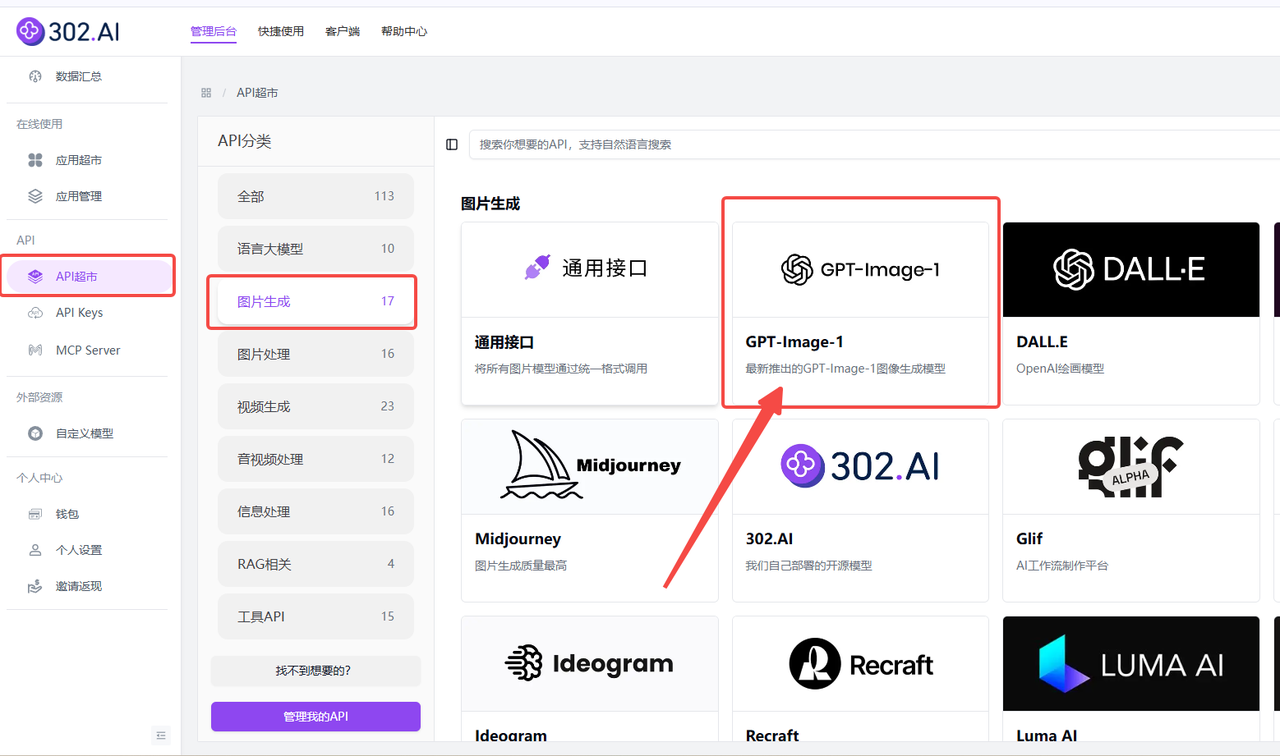Click the OpenAI绘画模型 description

(1060, 368)
